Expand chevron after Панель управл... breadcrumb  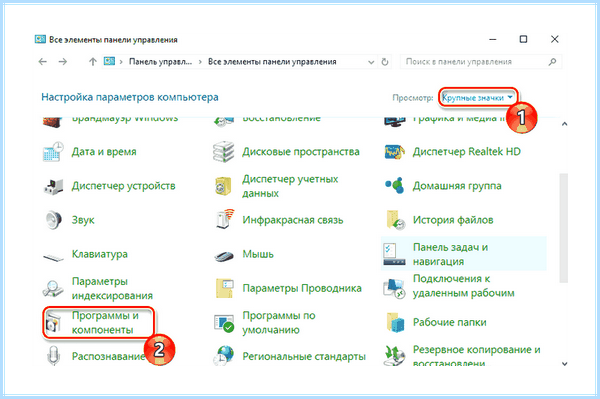pyautogui.click(x=200, y=62)
